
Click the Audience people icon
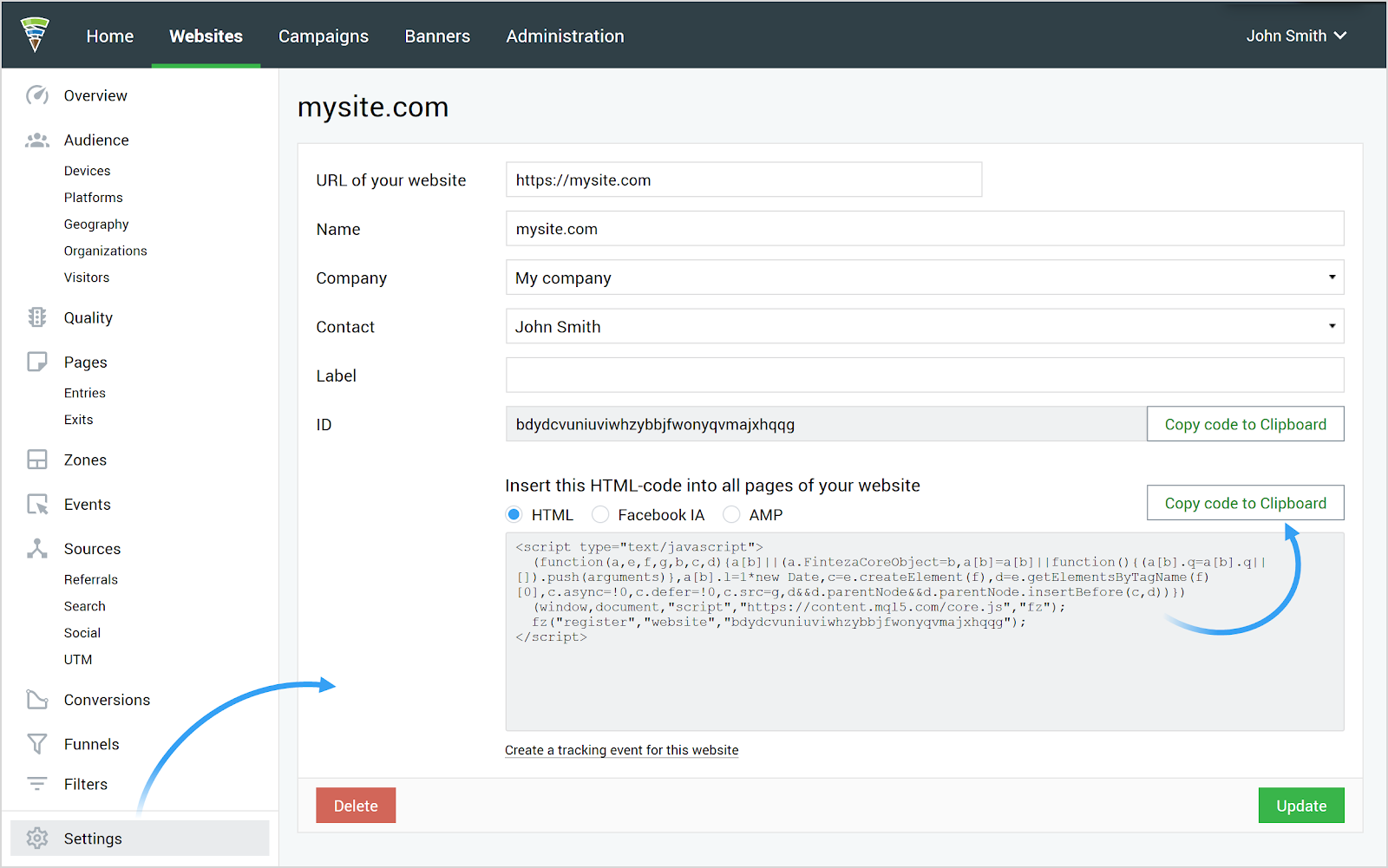point(37,140)
